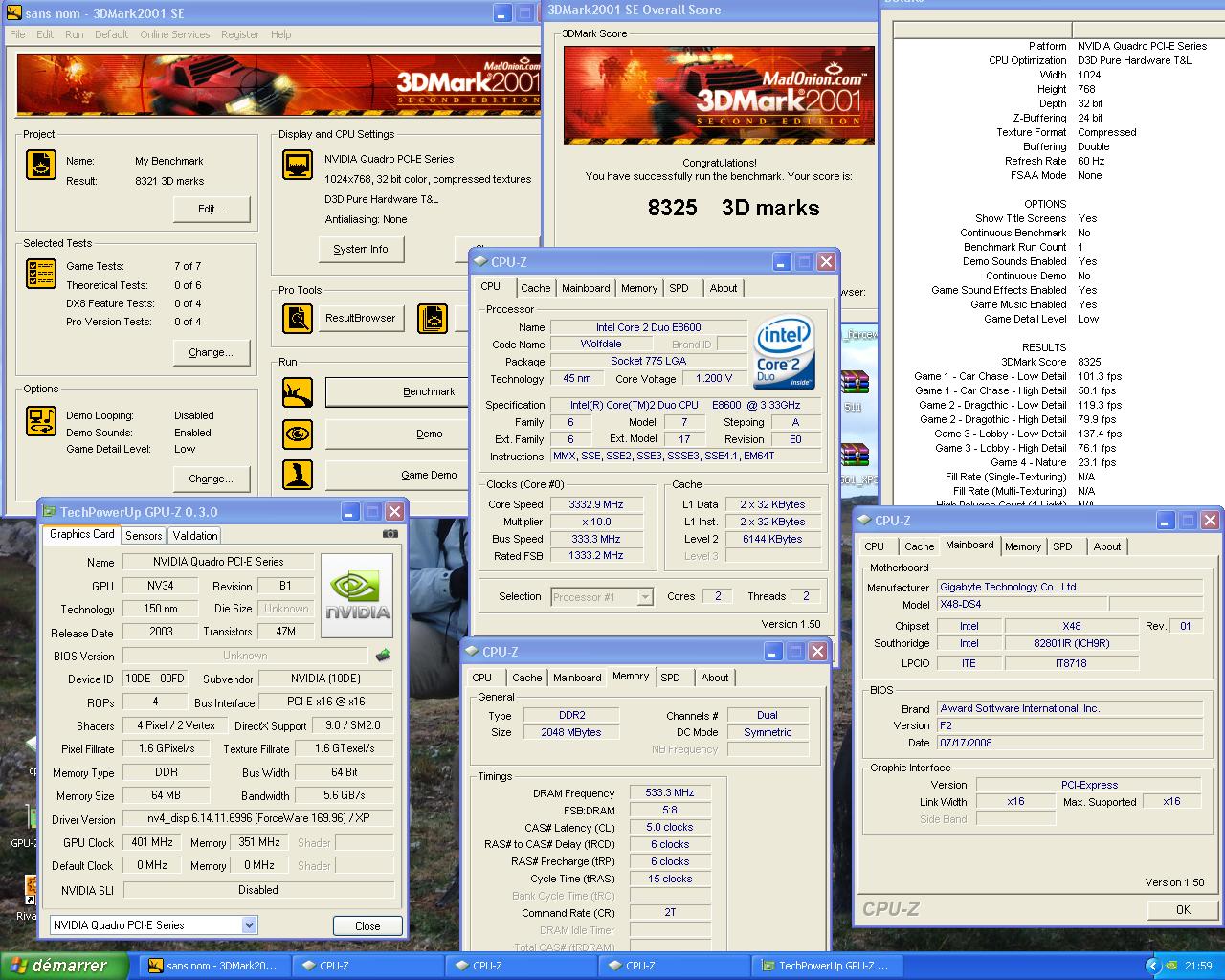This screenshot has height=980, width=1225.
Task: Open Cache tab in CPU-Z processor window
Action: [x=536, y=288]
